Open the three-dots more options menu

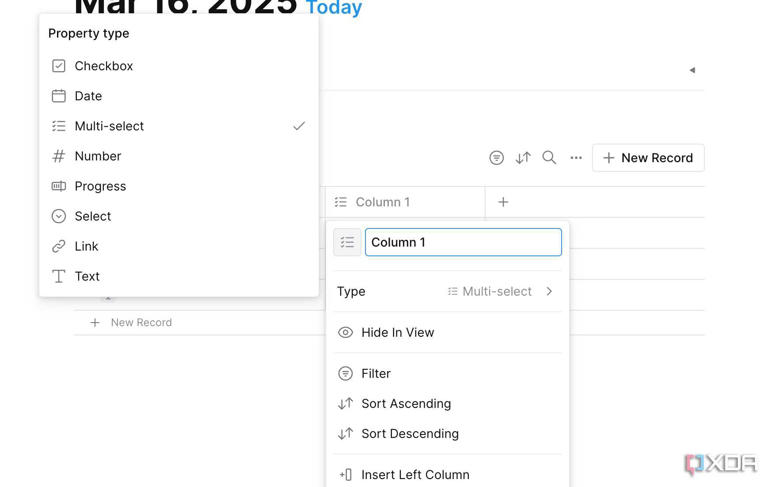[x=576, y=158]
